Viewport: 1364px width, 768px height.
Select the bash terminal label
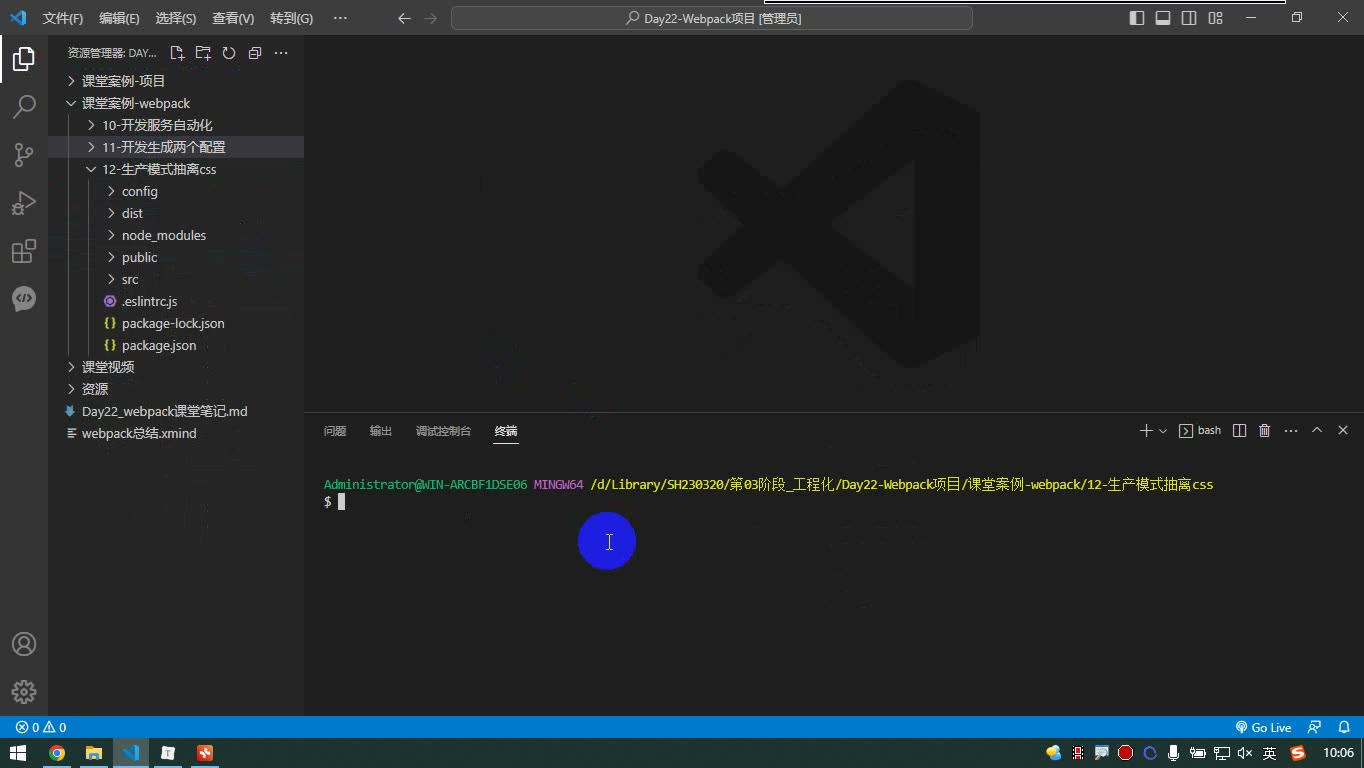(x=1200, y=431)
